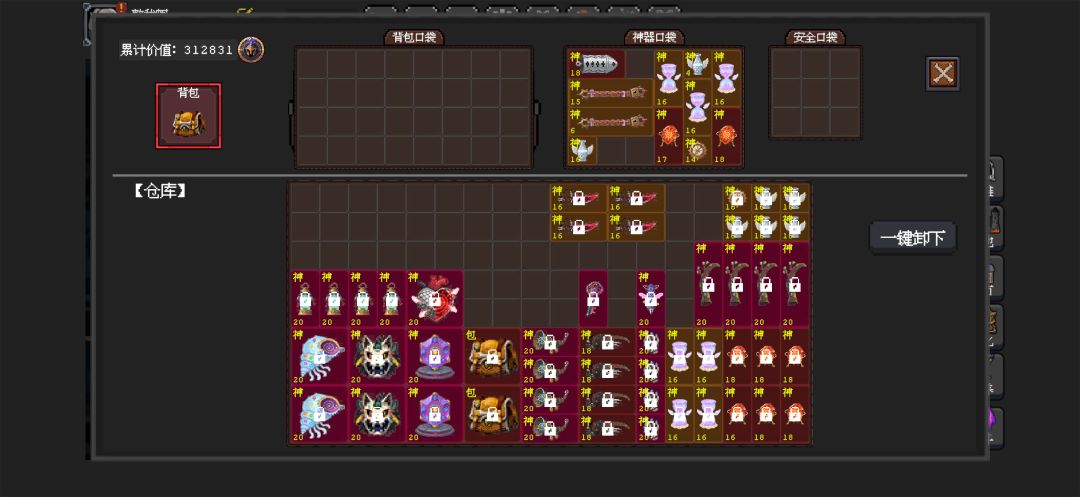Click the 【仓库】 warehouse heading
The height and width of the screenshot is (497, 1080).
(160, 191)
